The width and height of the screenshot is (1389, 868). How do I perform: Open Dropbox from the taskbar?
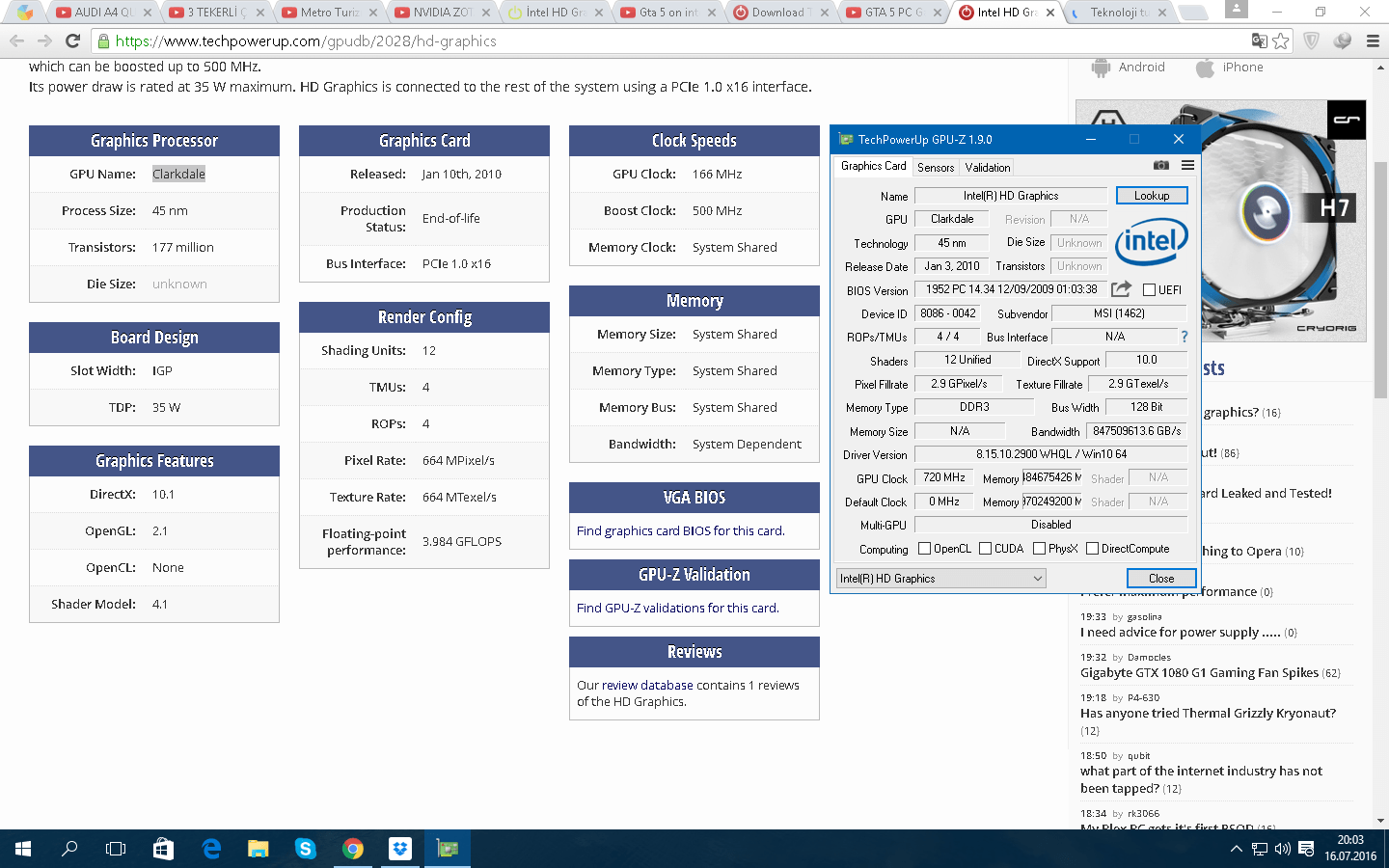pos(400,849)
